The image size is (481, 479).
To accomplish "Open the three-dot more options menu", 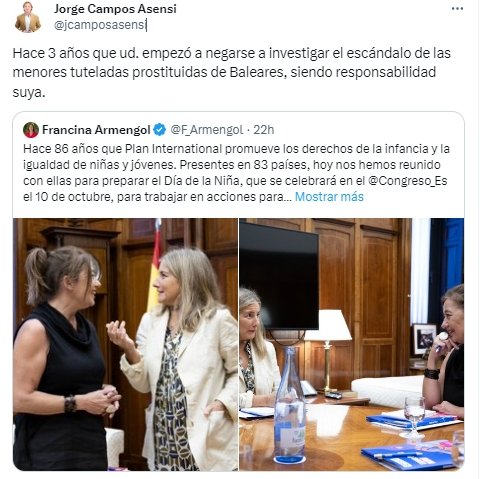I will [x=457, y=9].
